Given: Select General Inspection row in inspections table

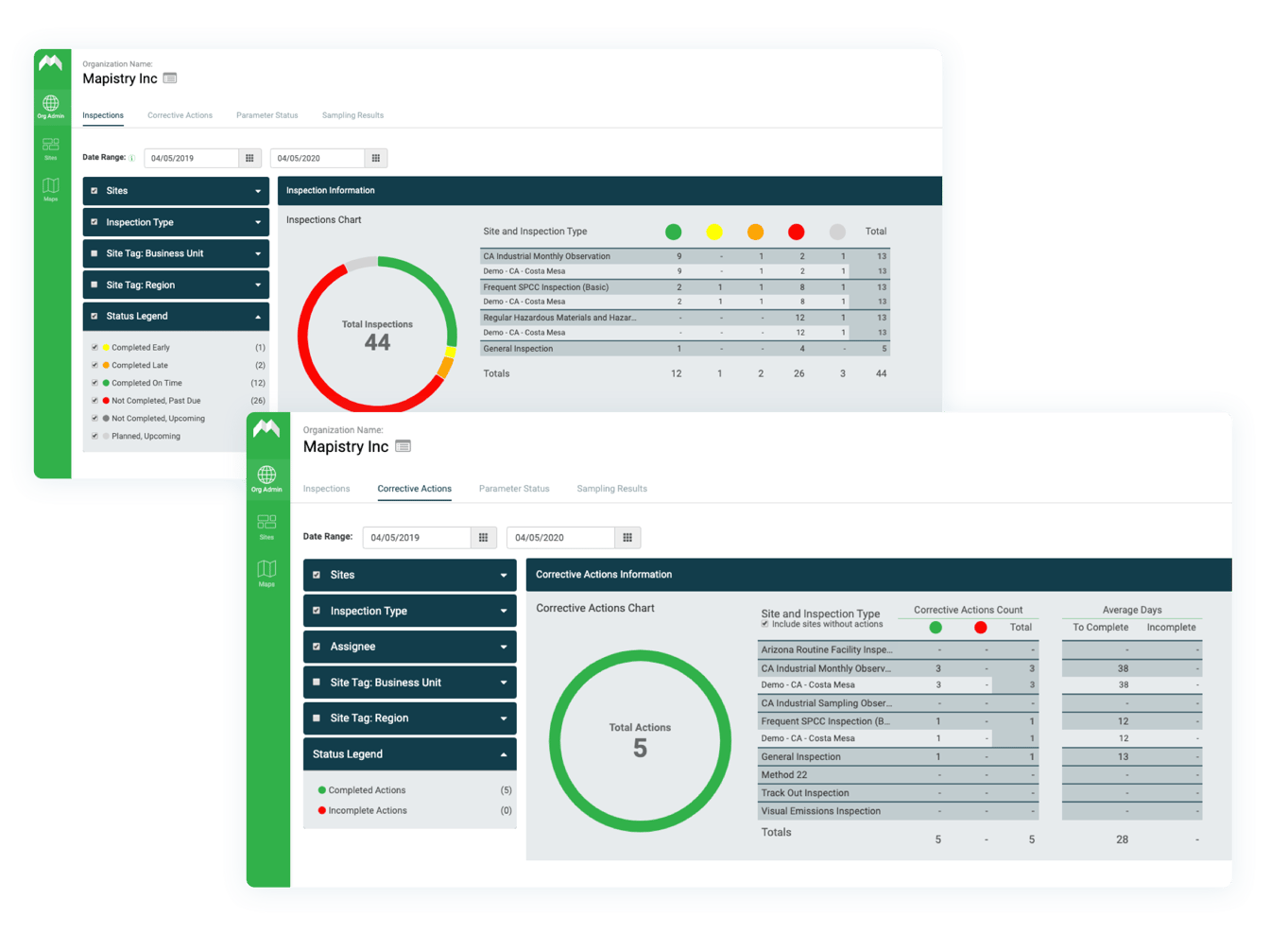Looking at the screenshot, I should point(684,349).
